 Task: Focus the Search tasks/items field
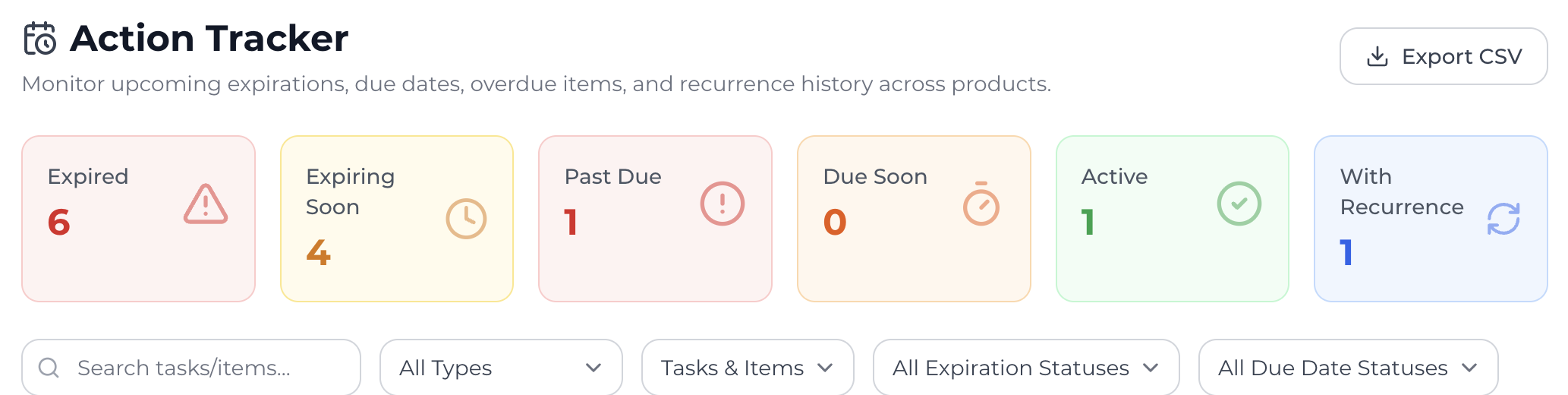click(x=205, y=368)
